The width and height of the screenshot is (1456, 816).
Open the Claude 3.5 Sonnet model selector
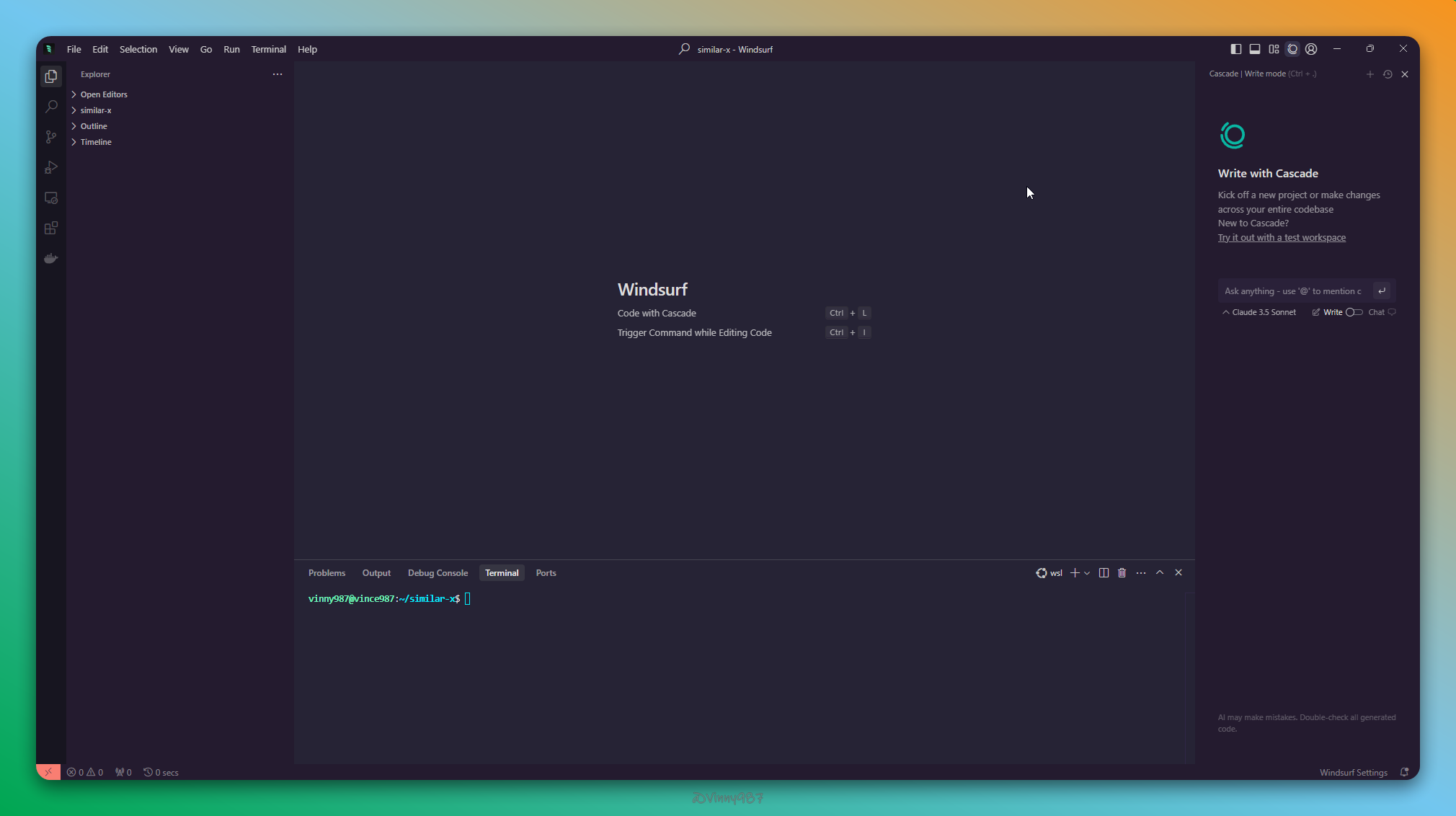point(1259,312)
